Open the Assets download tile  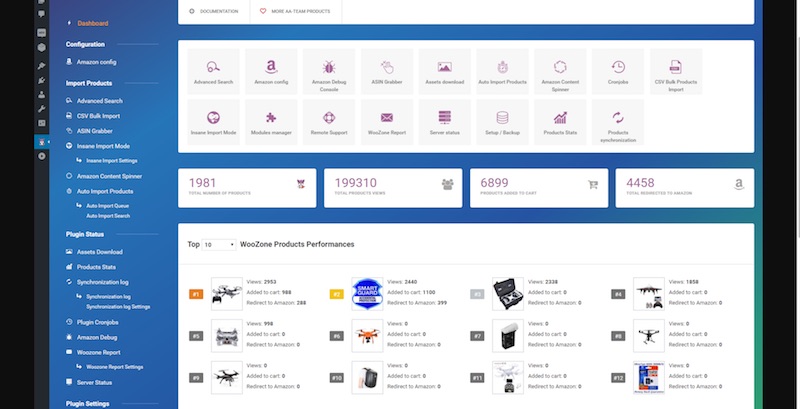[x=444, y=71]
